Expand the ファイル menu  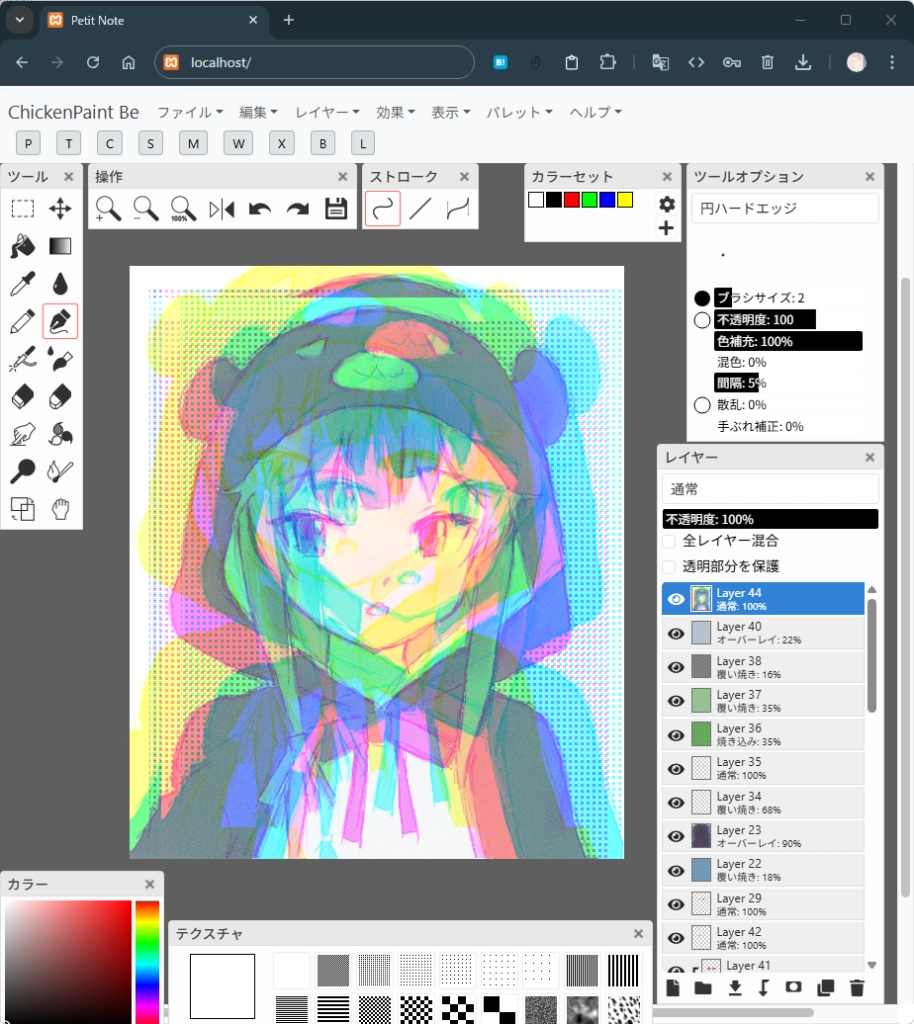pyautogui.click(x=189, y=112)
